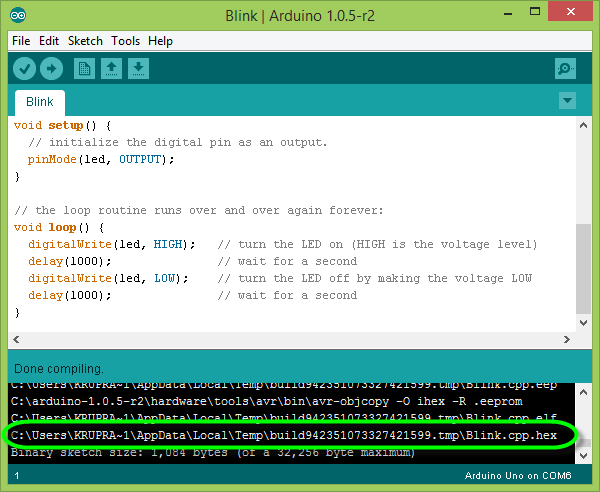Click the Arduino logo in title bar
The width and height of the screenshot is (600, 492).
[18, 15]
